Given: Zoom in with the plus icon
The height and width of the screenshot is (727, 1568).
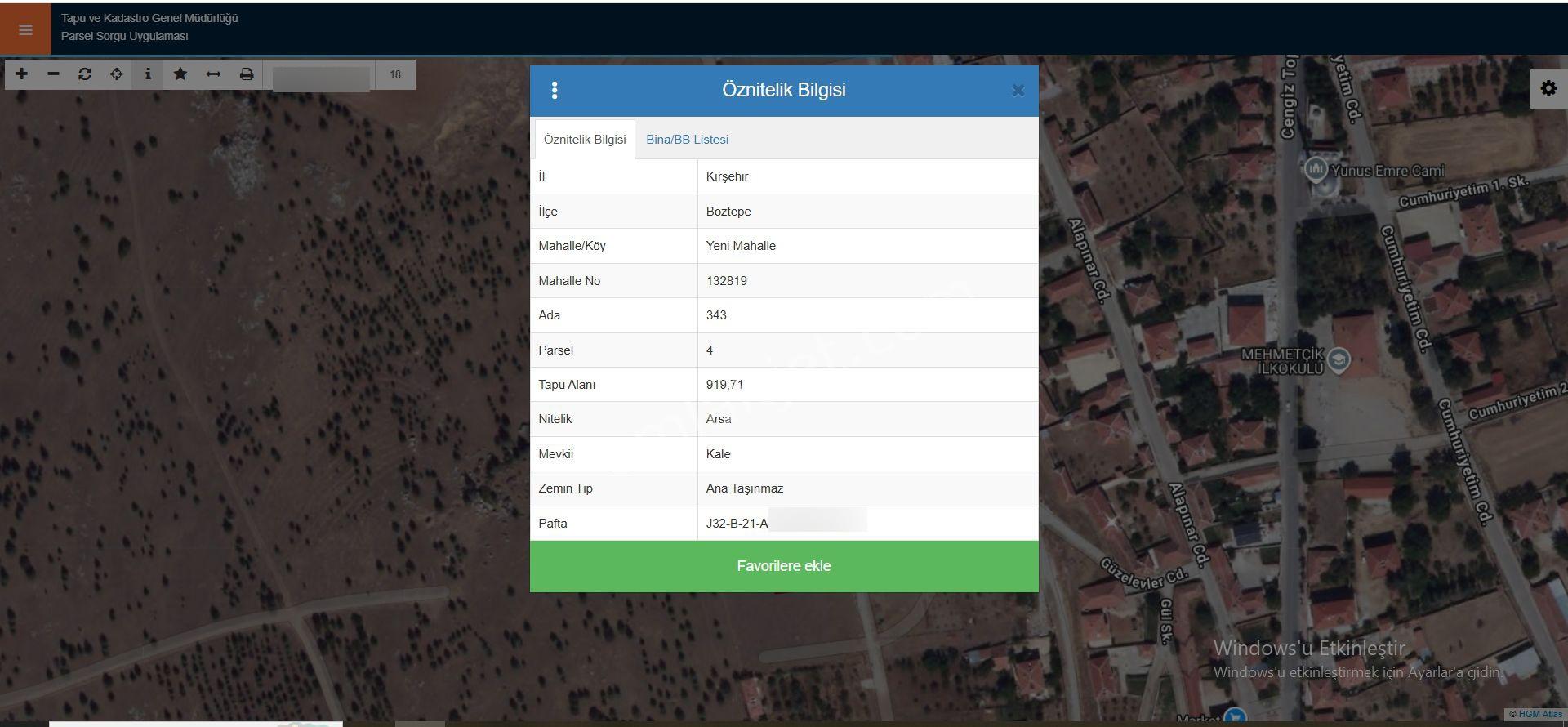Looking at the screenshot, I should 22,74.
